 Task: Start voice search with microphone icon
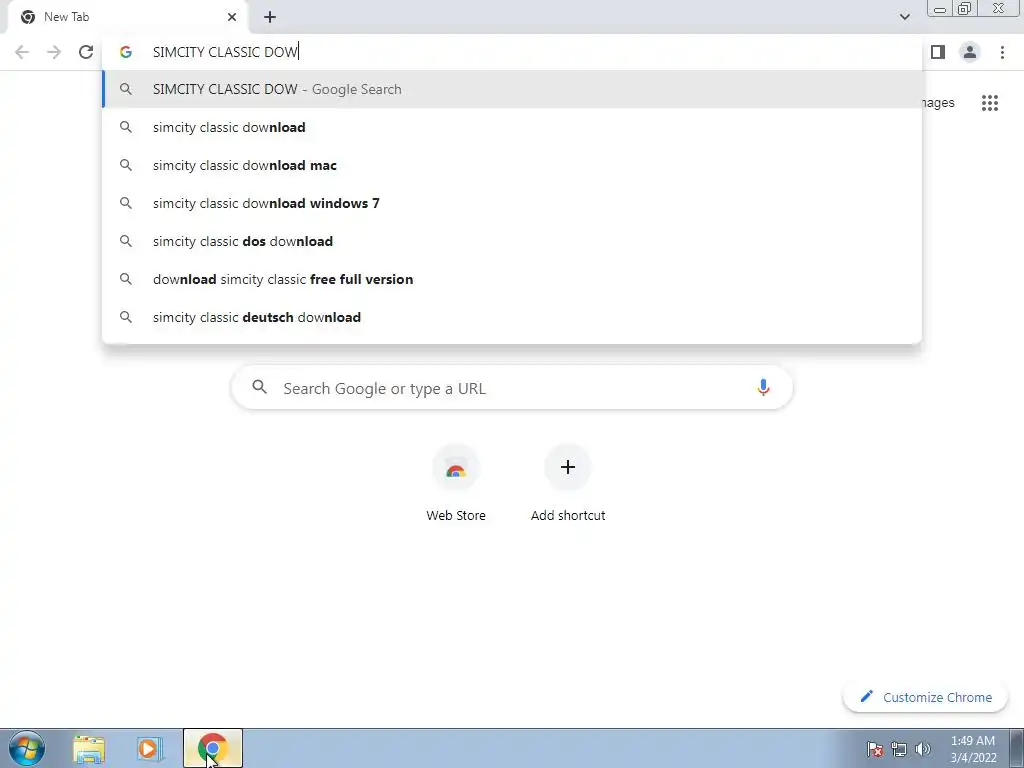763,388
